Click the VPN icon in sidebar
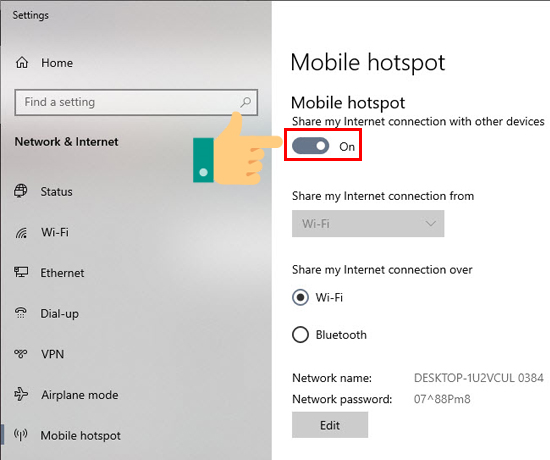 [21, 353]
